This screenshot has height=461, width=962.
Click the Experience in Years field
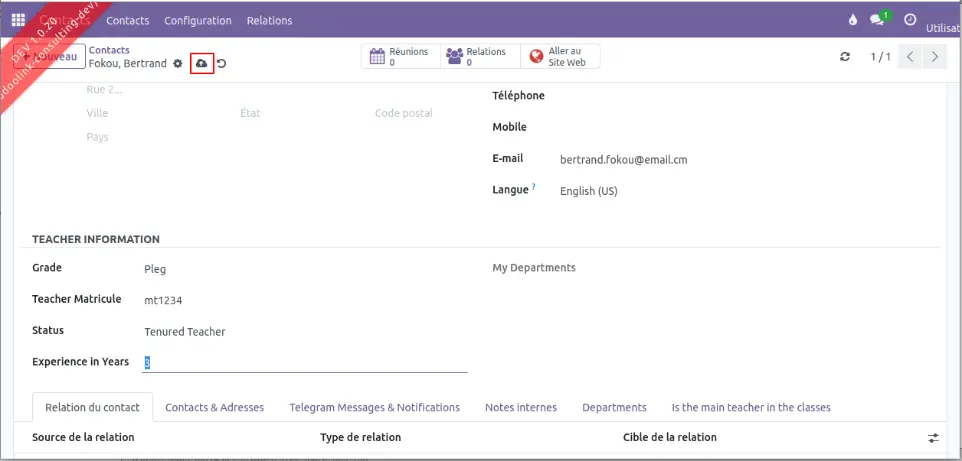[x=305, y=363]
